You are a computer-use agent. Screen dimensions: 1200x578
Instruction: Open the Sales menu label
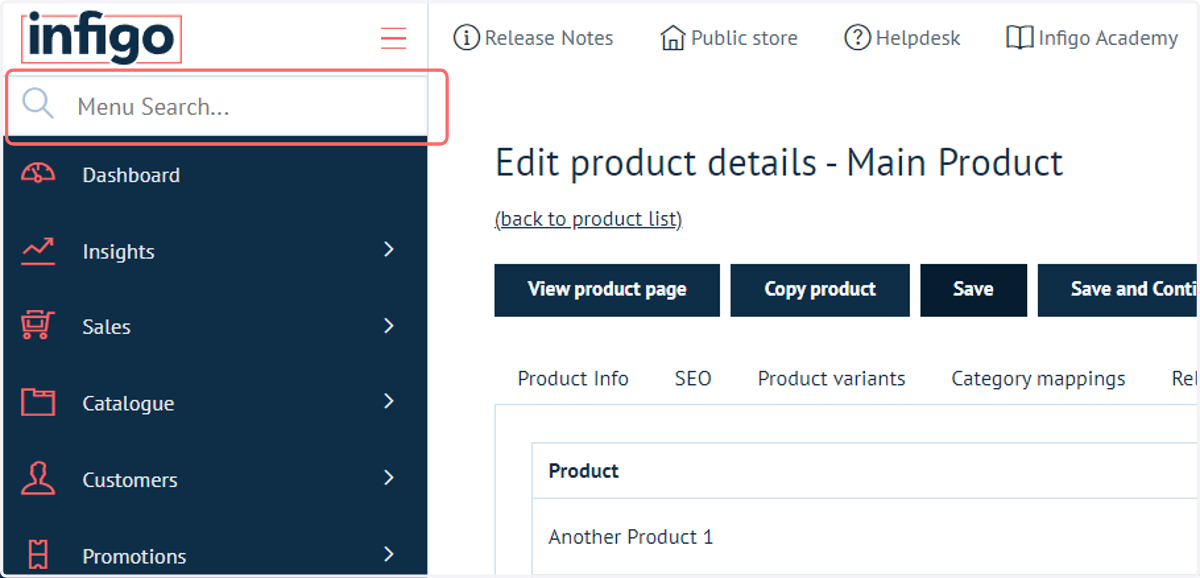tap(106, 327)
